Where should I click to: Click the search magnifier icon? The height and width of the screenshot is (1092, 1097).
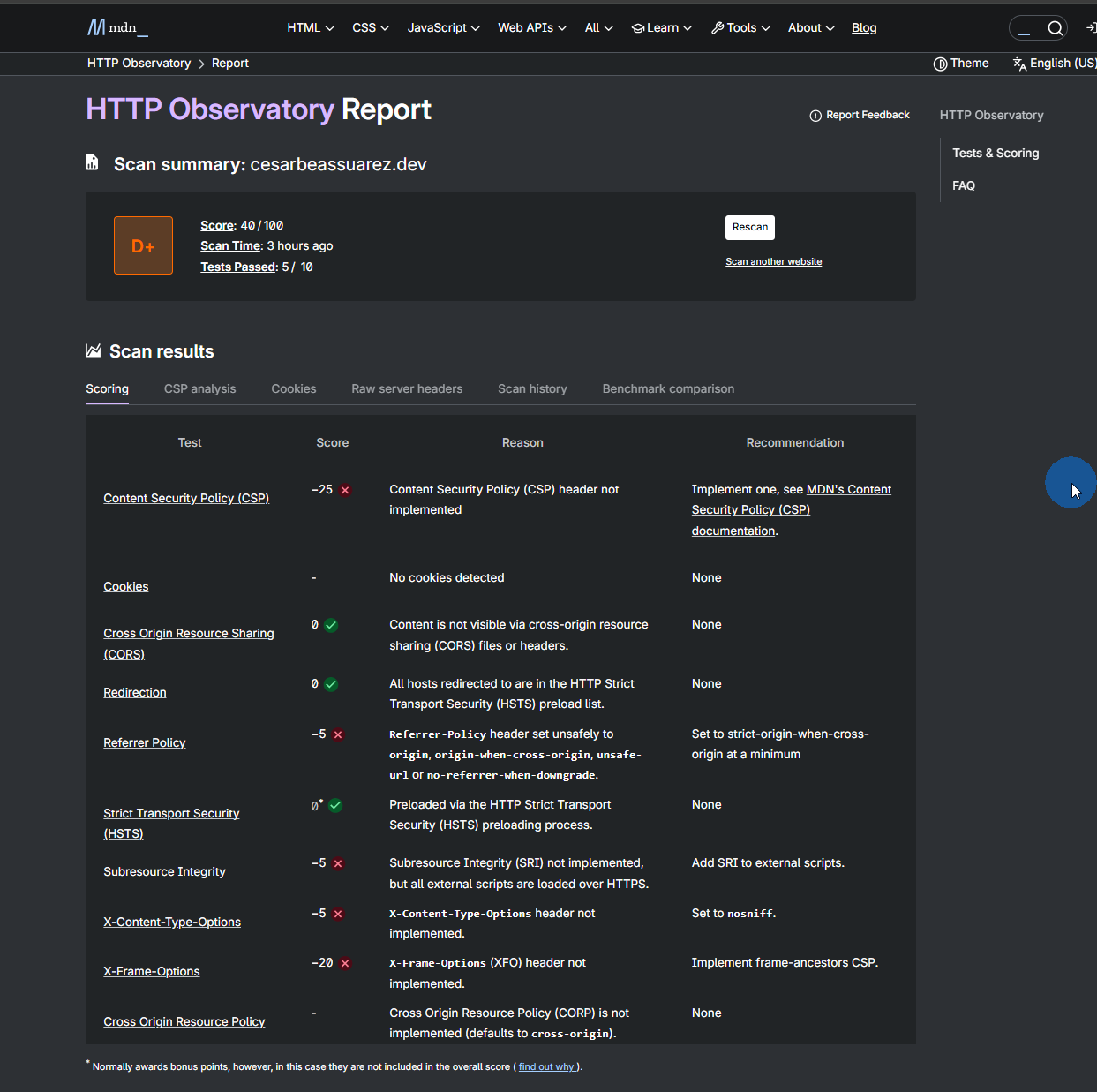coord(1056,27)
